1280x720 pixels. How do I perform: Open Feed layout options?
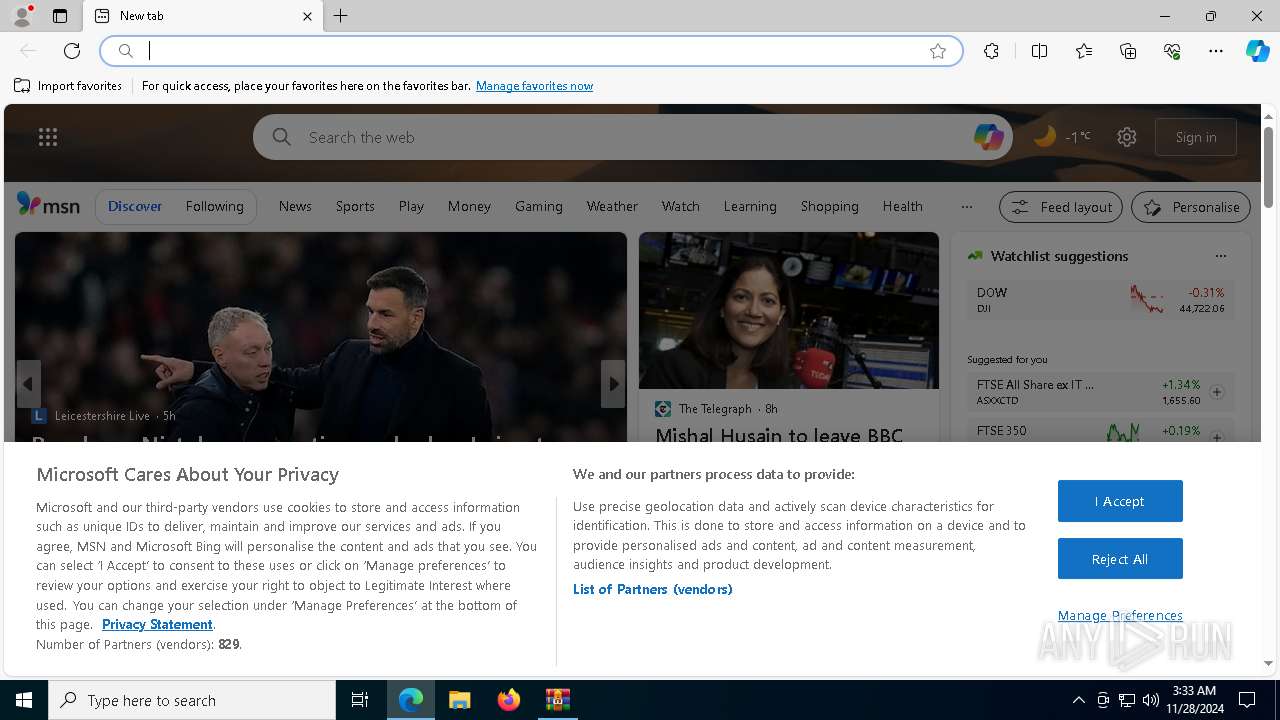tap(1061, 207)
